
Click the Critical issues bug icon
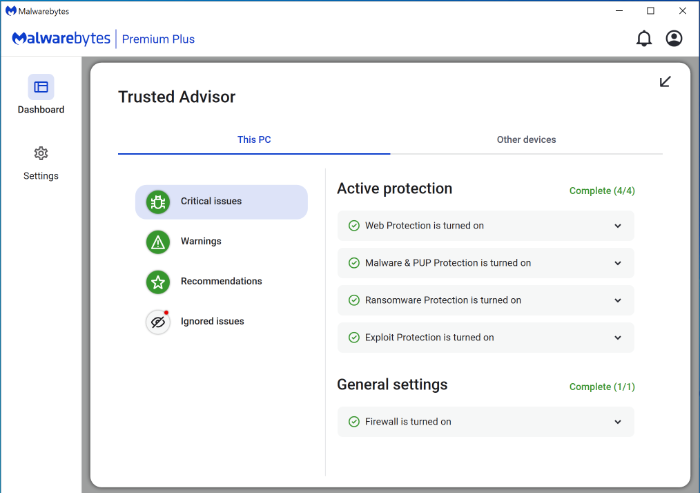tap(158, 202)
